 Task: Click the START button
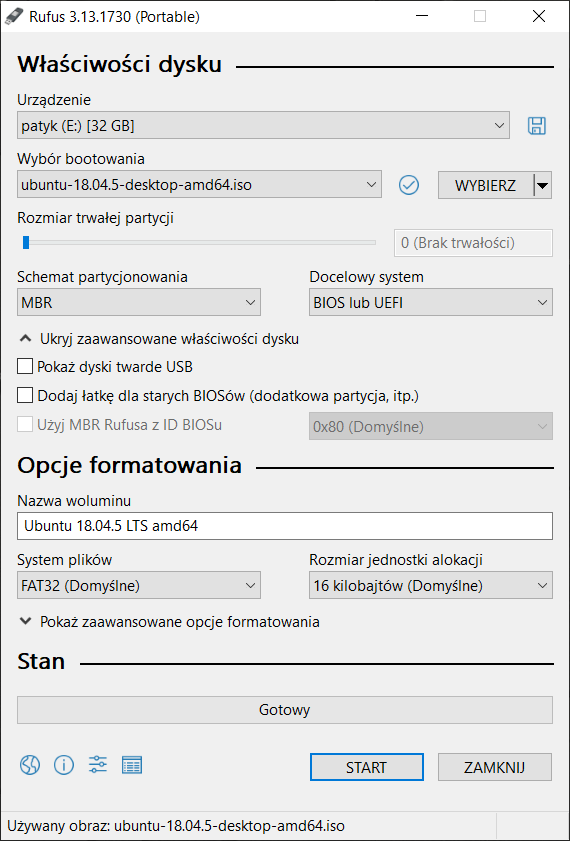pos(367,768)
